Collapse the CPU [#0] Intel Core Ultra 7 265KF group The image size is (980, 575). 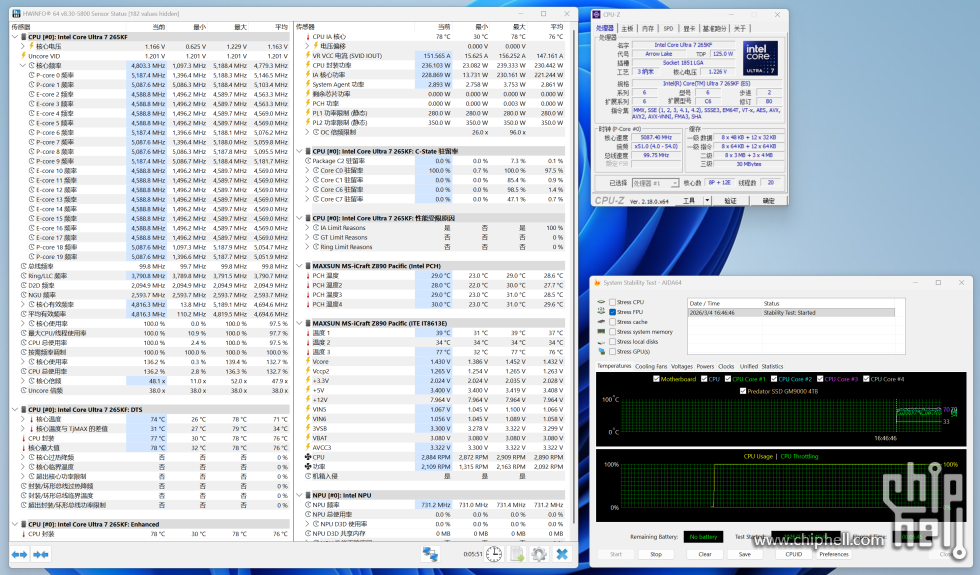16,37
